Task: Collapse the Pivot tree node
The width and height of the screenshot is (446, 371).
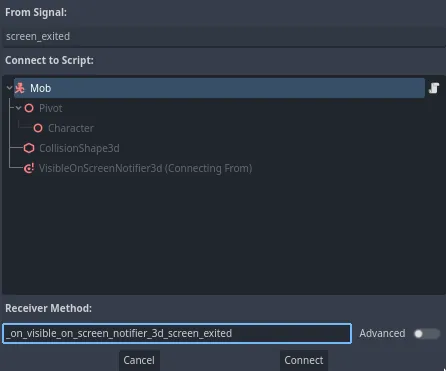Action: pos(18,108)
